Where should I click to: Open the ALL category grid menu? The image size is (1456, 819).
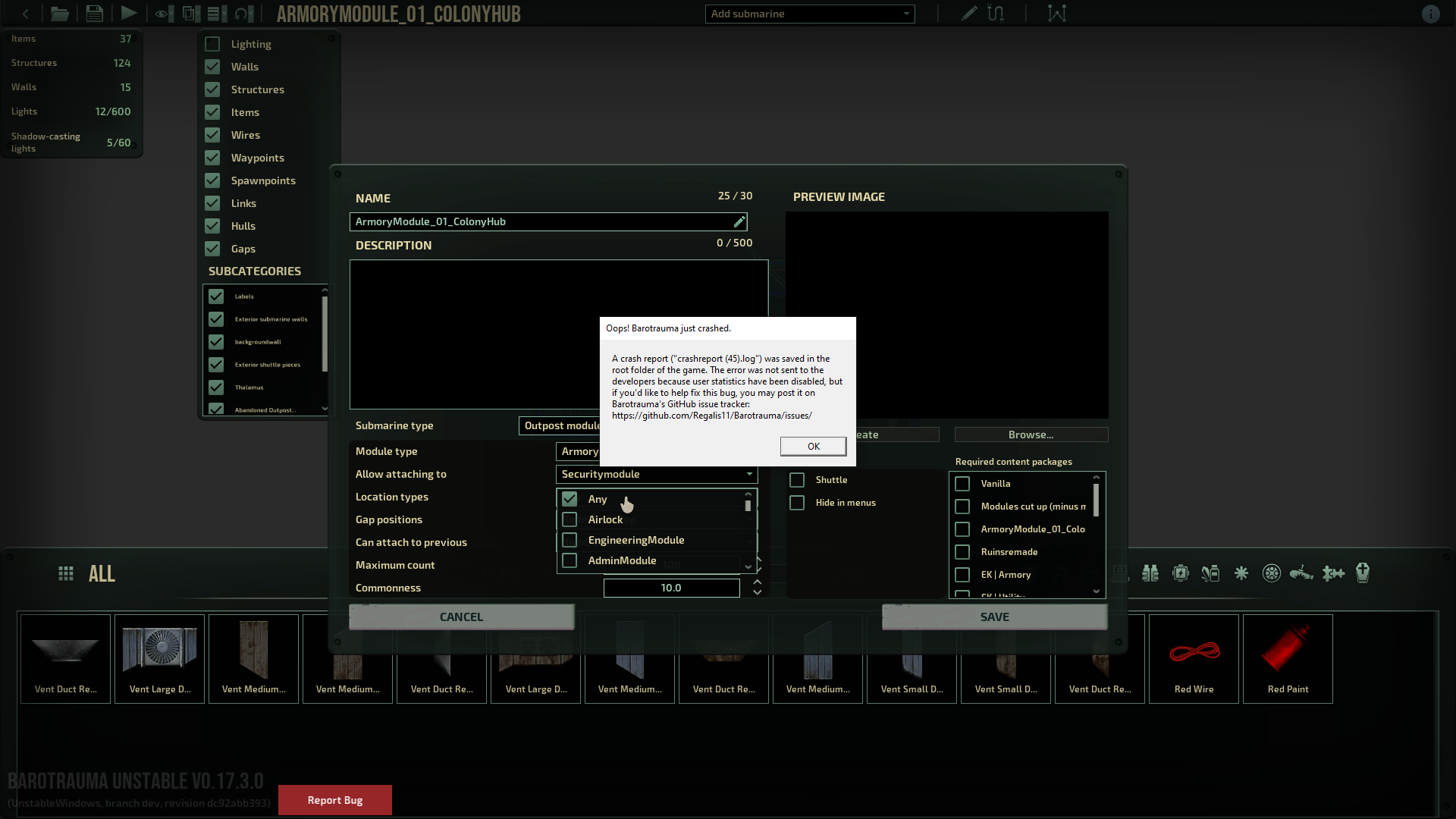66,574
